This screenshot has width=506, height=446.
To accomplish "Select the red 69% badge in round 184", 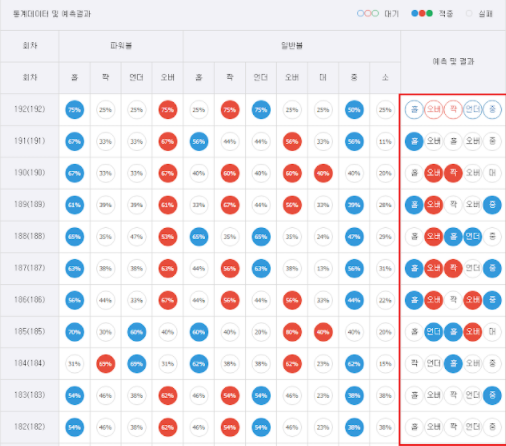I will pyautogui.click(x=106, y=364).
